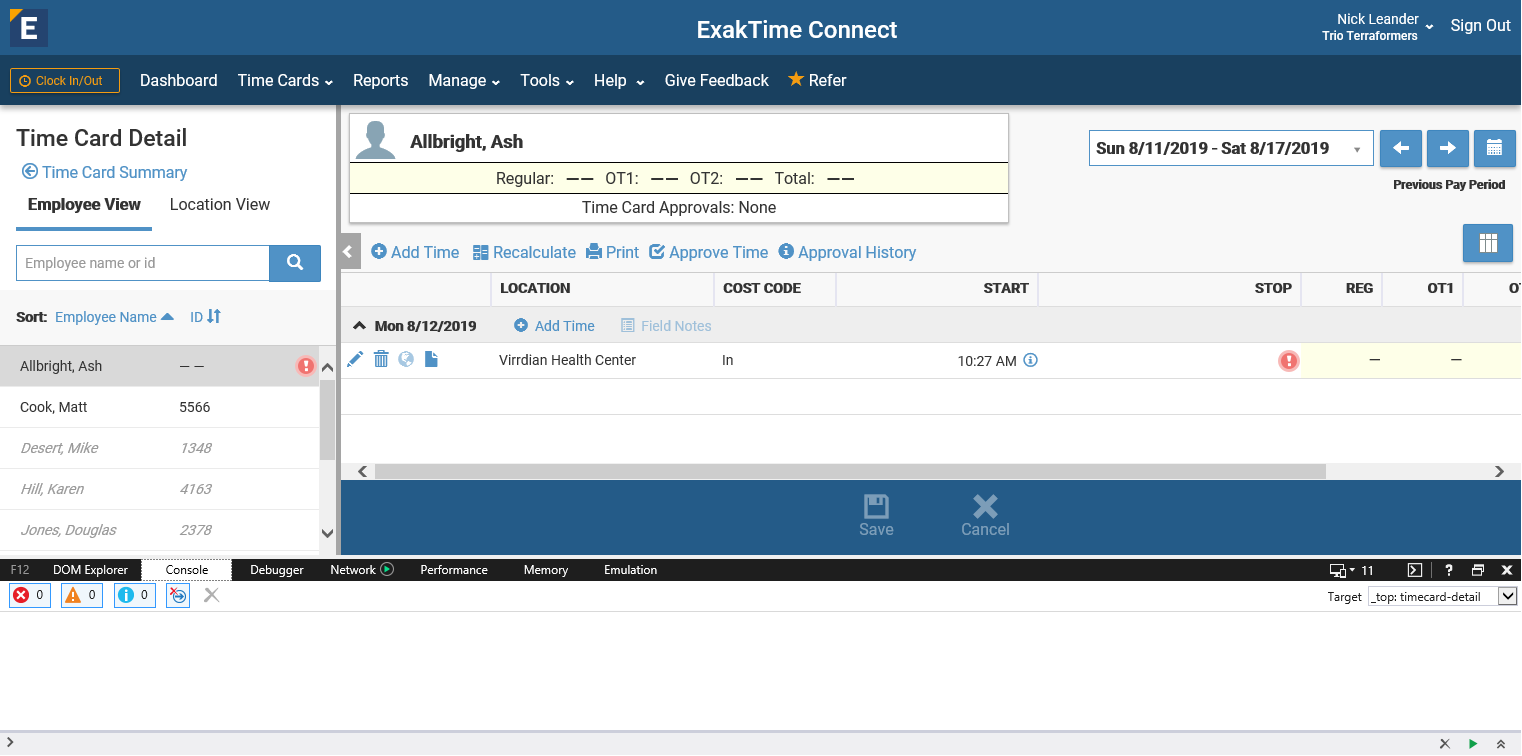Click the alert icon beside Allbright, Ash

(x=306, y=366)
